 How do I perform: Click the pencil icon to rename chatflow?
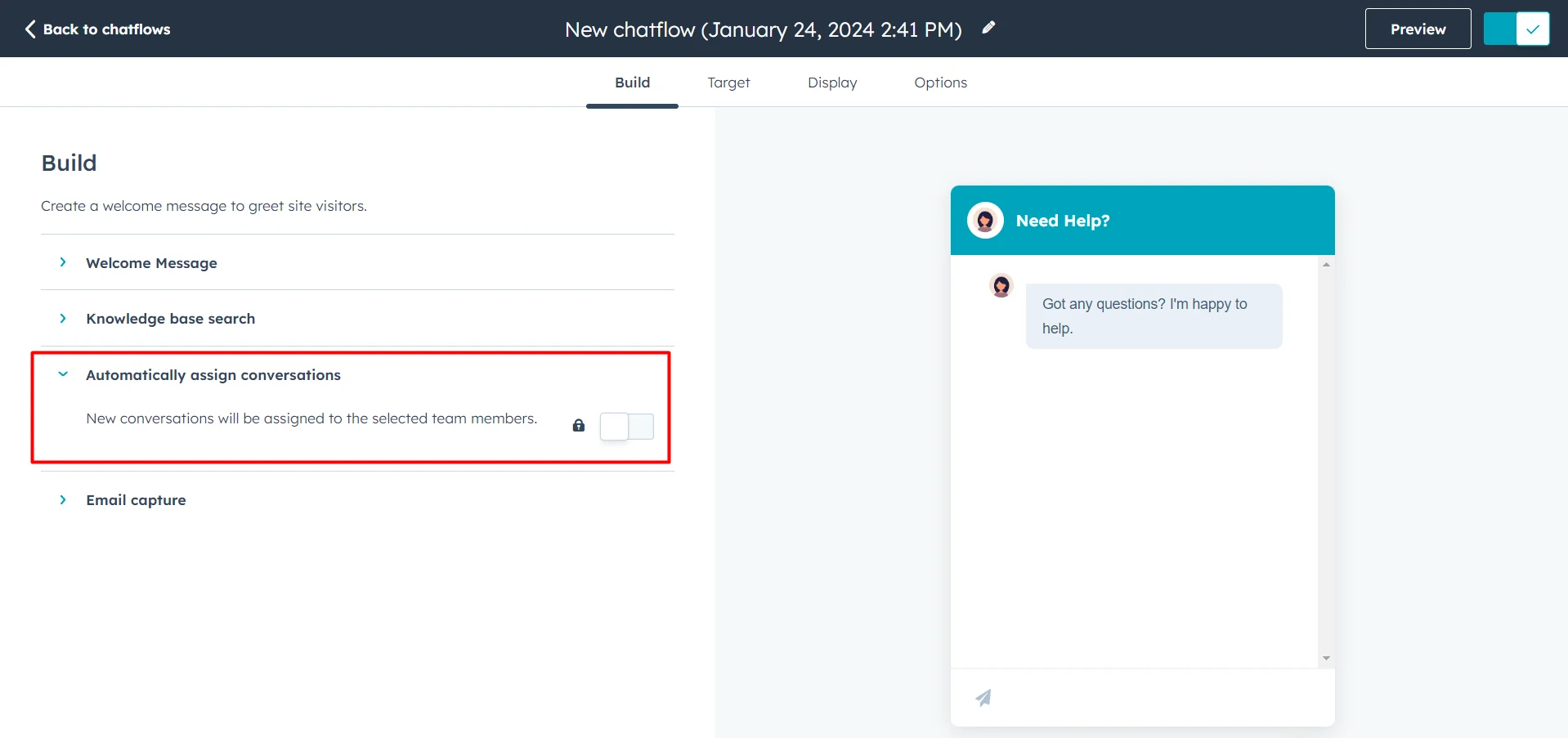point(988,28)
